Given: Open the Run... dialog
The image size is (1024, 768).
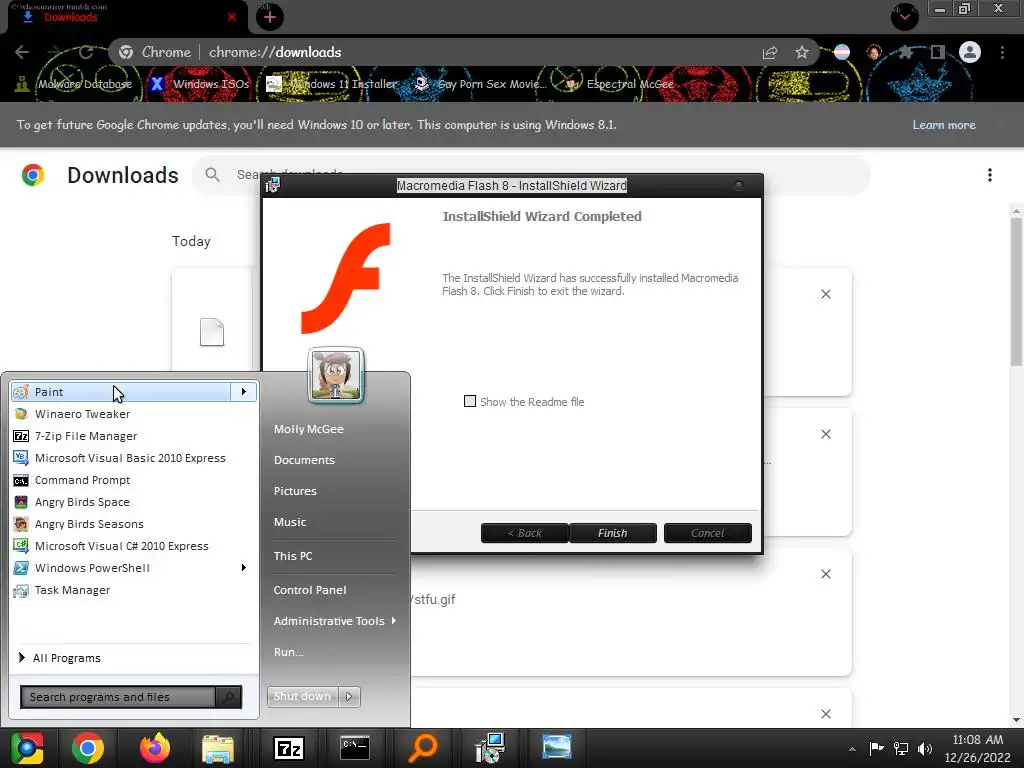Looking at the screenshot, I should pos(289,652).
